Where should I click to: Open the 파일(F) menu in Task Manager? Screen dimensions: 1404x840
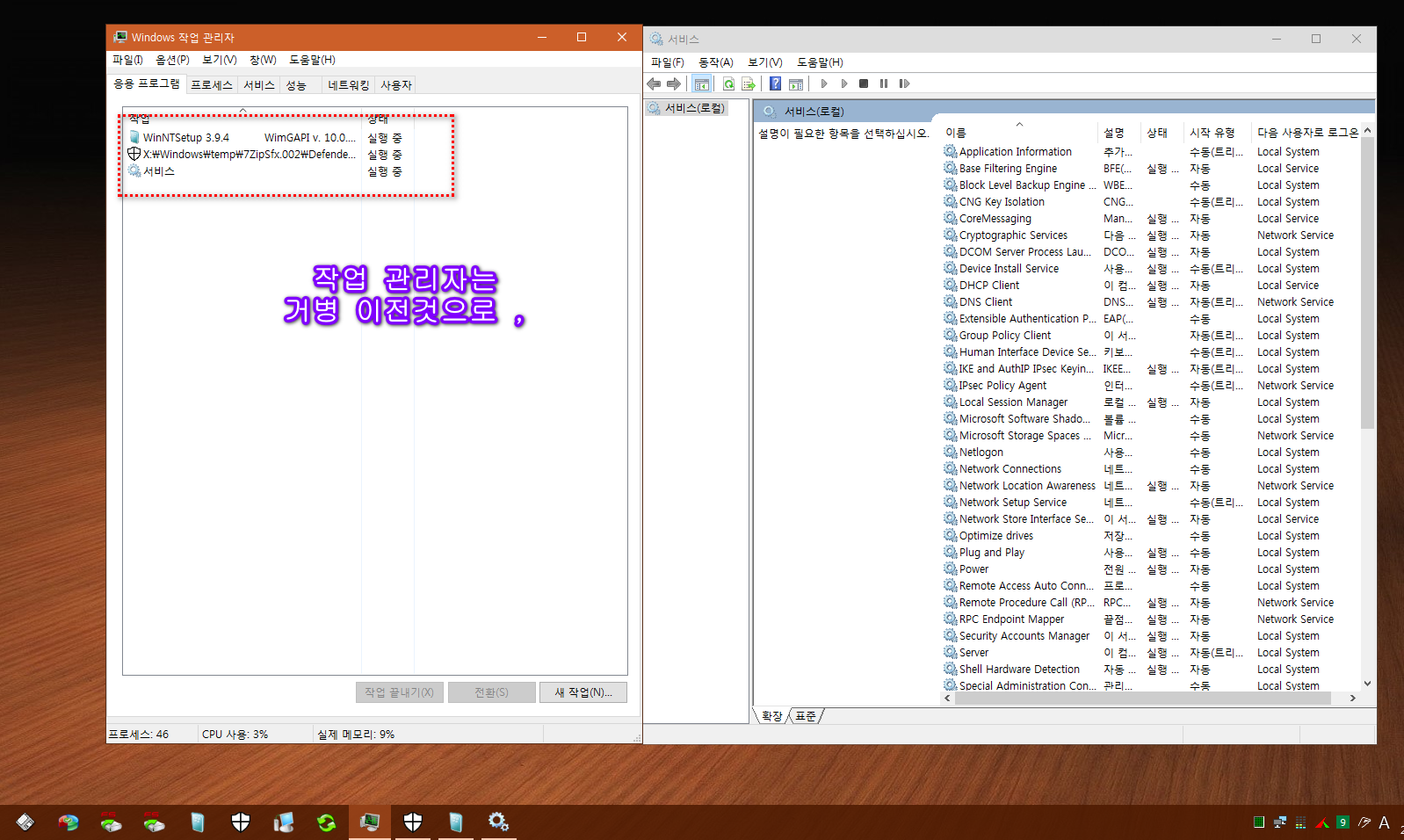point(127,60)
